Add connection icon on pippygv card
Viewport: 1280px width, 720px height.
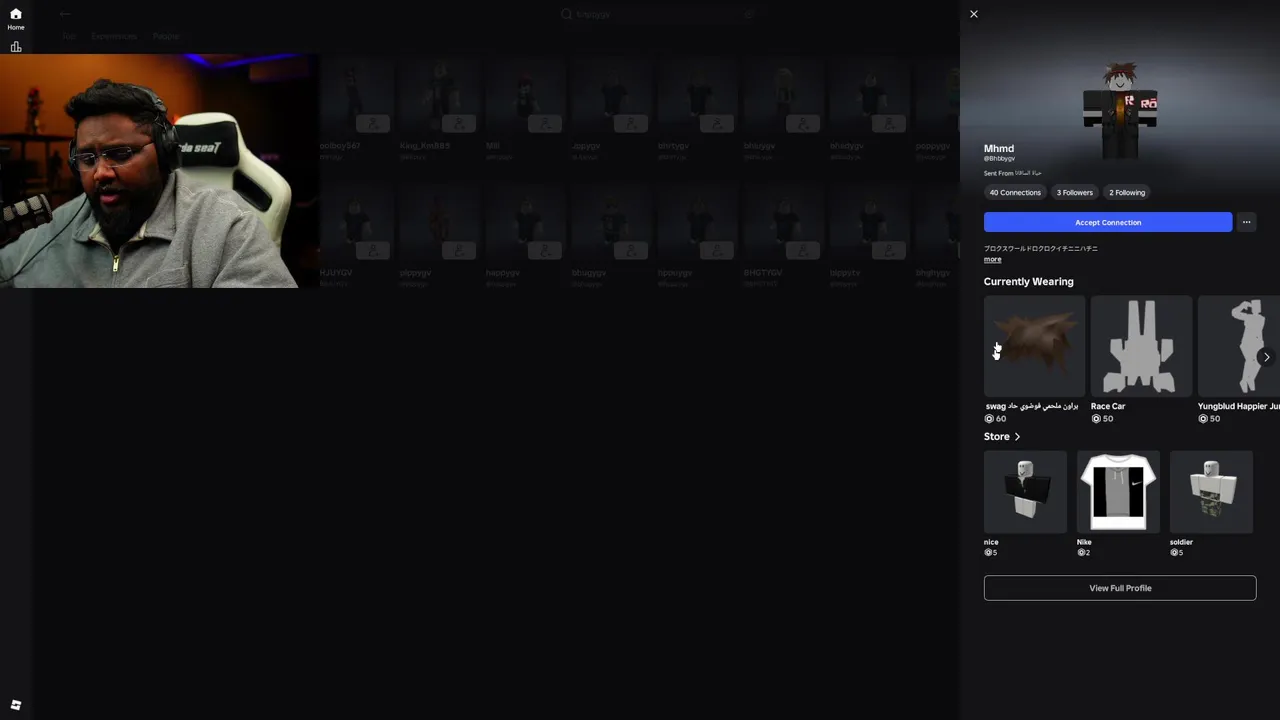coord(459,251)
